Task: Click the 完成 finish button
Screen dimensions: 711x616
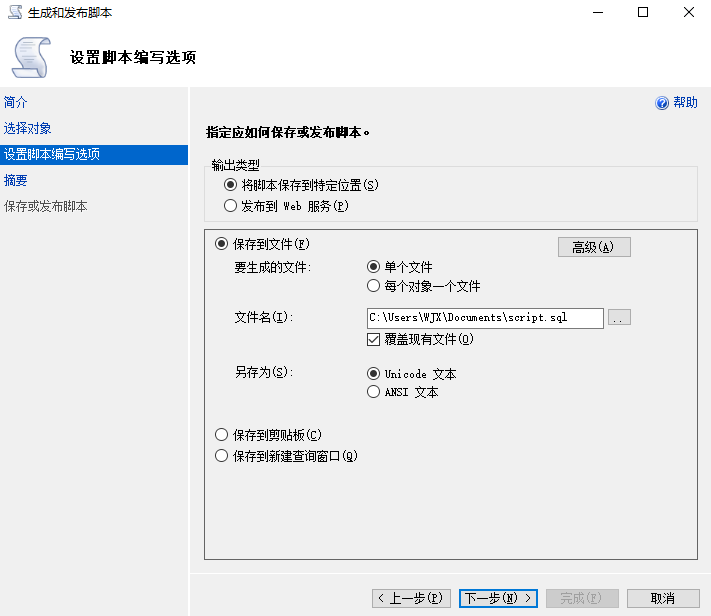Action: [582, 598]
